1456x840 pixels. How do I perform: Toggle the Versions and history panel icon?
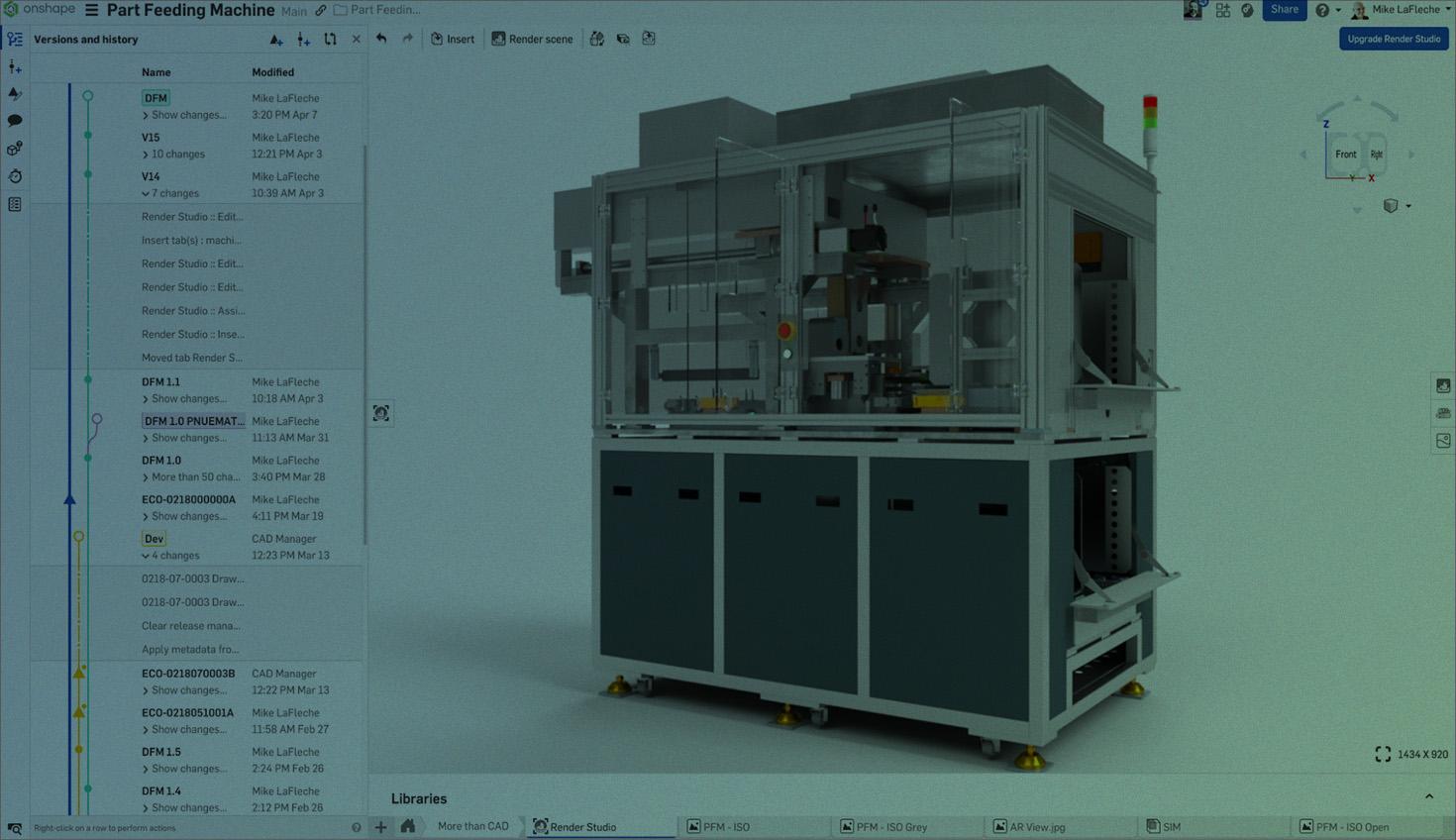15,40
